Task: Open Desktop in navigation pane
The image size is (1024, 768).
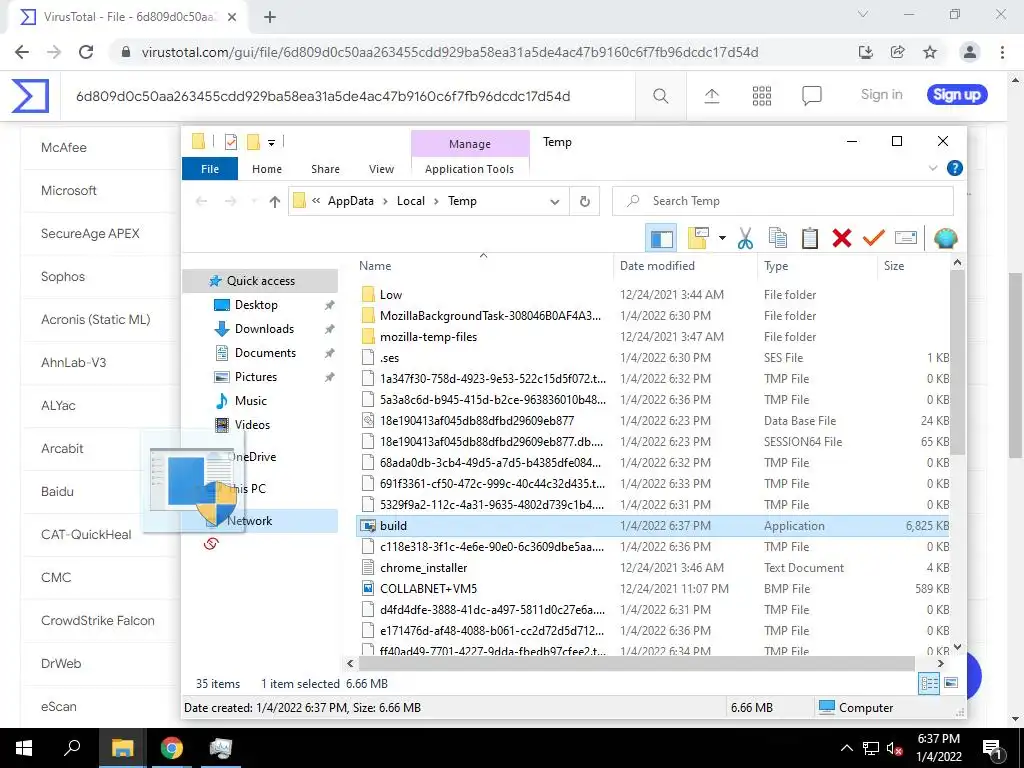Action: click(256, 305)
